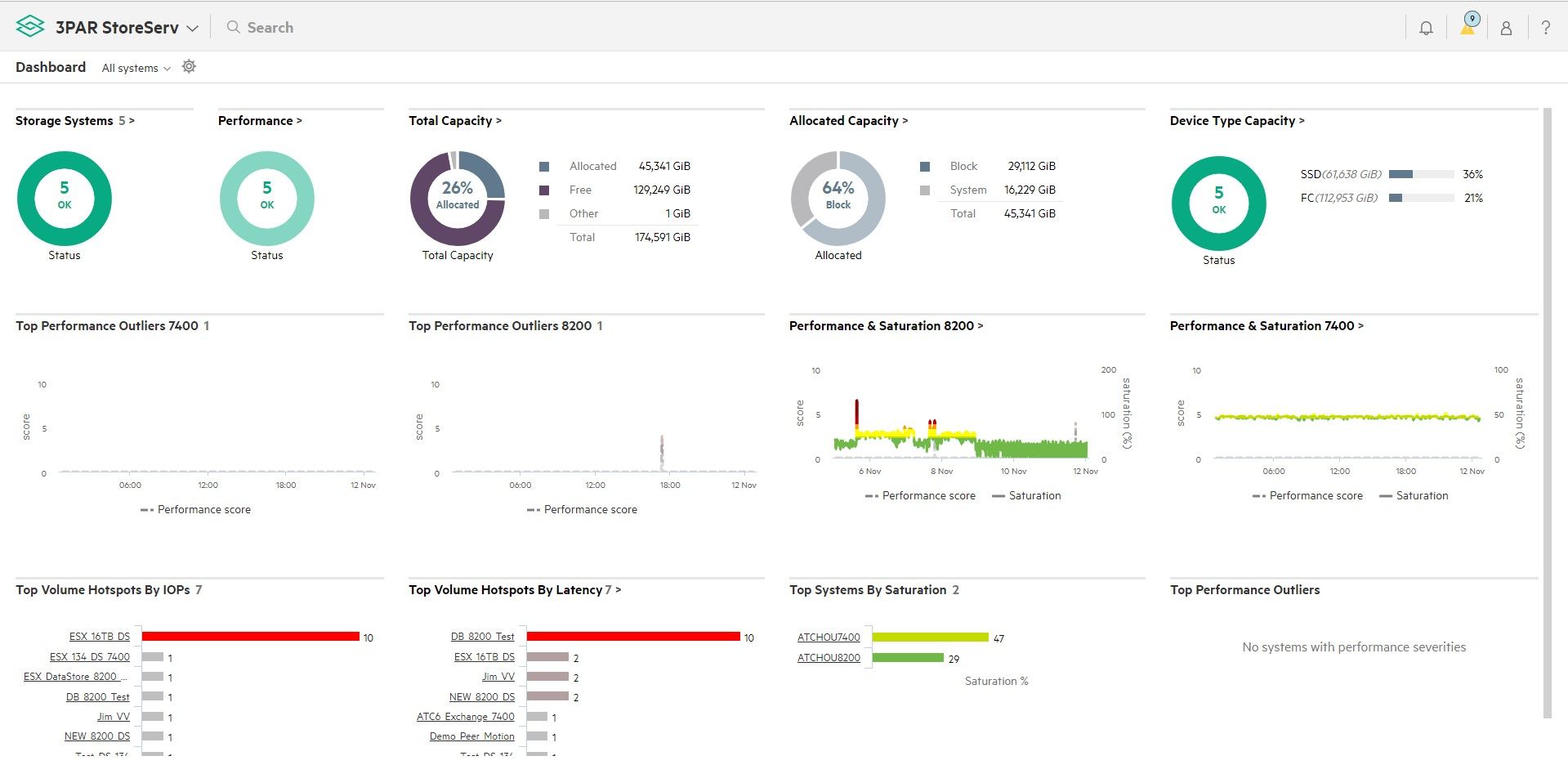Toggle Performance score legend in Saturation 8200 chart
This screenshot has width=1568, height=765.
point(920,495)
